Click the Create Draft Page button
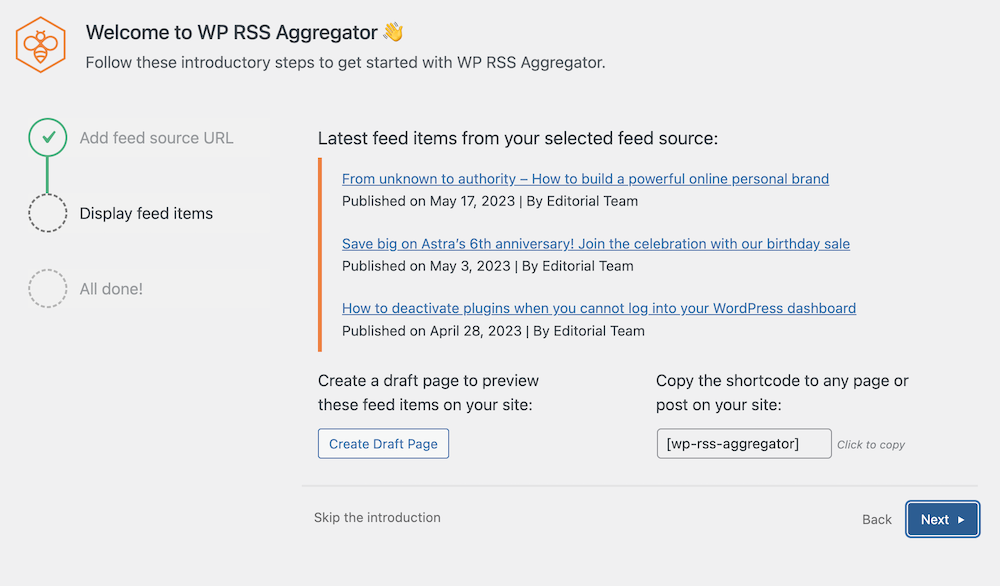 (x=383, y=444)
